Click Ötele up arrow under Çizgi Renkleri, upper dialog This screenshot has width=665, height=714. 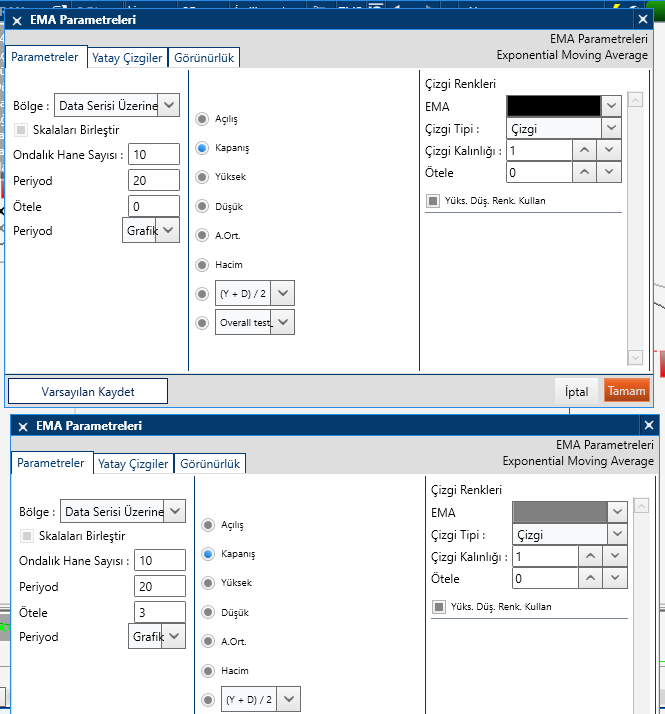click(586, 173)
